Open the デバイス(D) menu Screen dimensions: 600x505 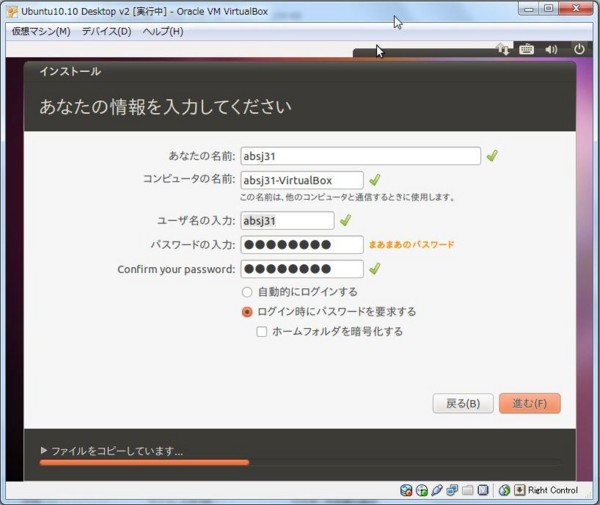(106, 31)
